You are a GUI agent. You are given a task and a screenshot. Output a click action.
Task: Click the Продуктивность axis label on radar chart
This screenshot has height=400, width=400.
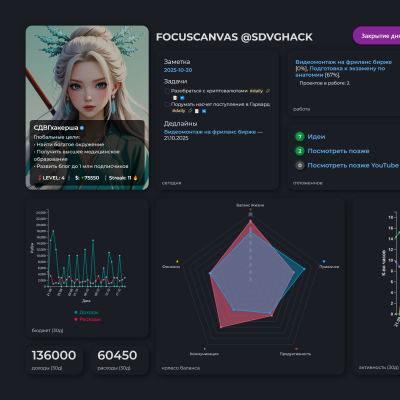pos(295,354)
